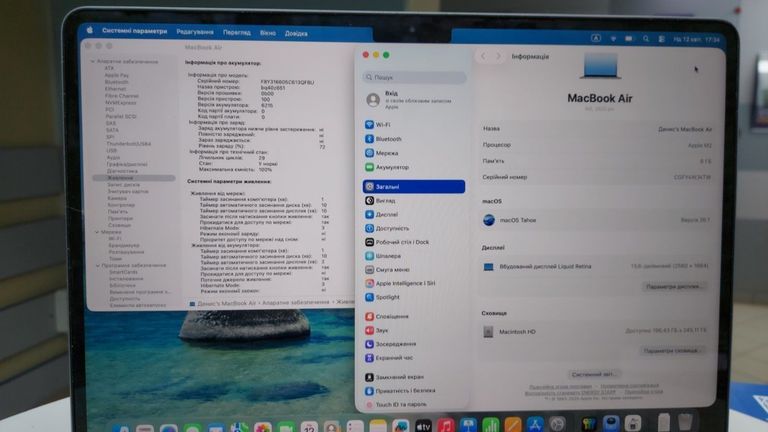Select Parallel SCSI in System Information tree
Viewport: 768px width, 432px height.
(120, 117)
